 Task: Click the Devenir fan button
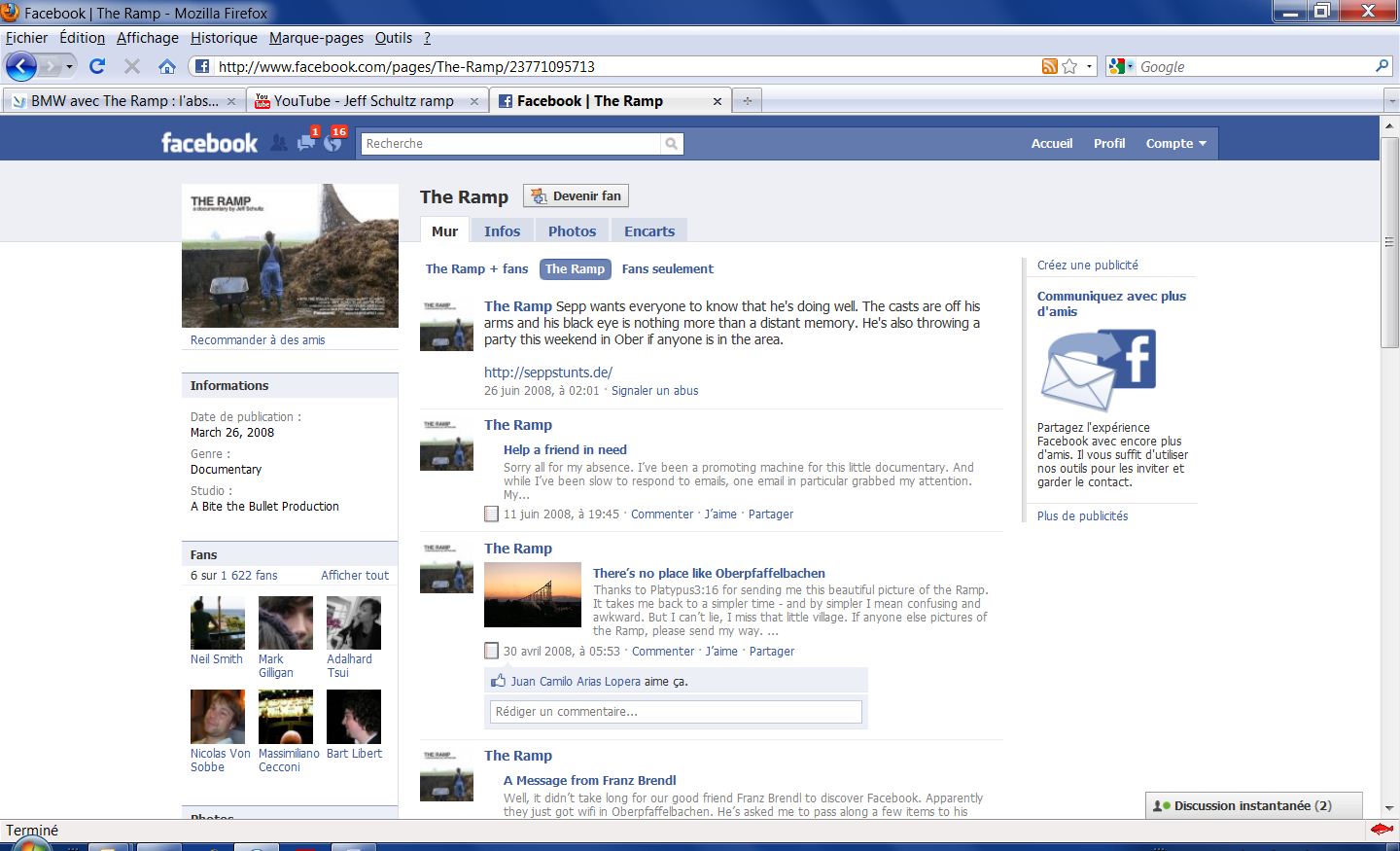577,195
